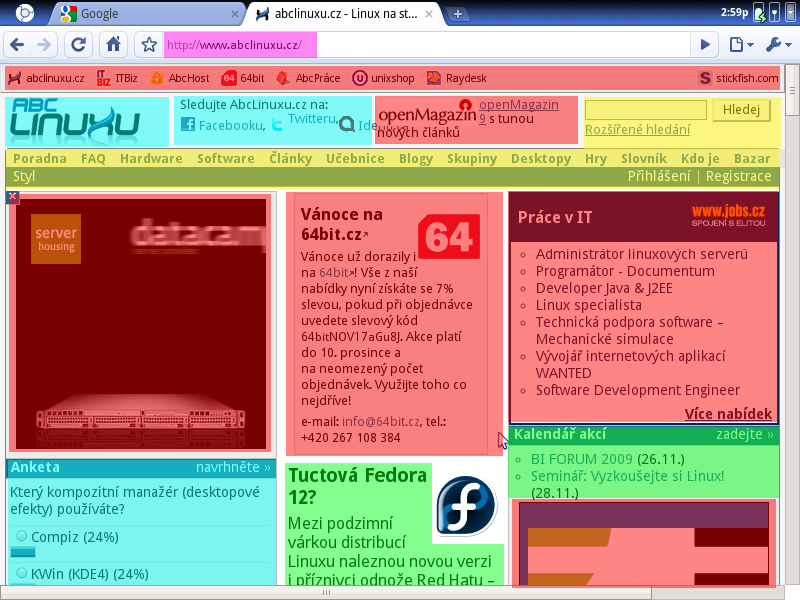This screenshot has width=800, height=600.
Task: Click the reload page icon
Action: click(x=78, y=45)
